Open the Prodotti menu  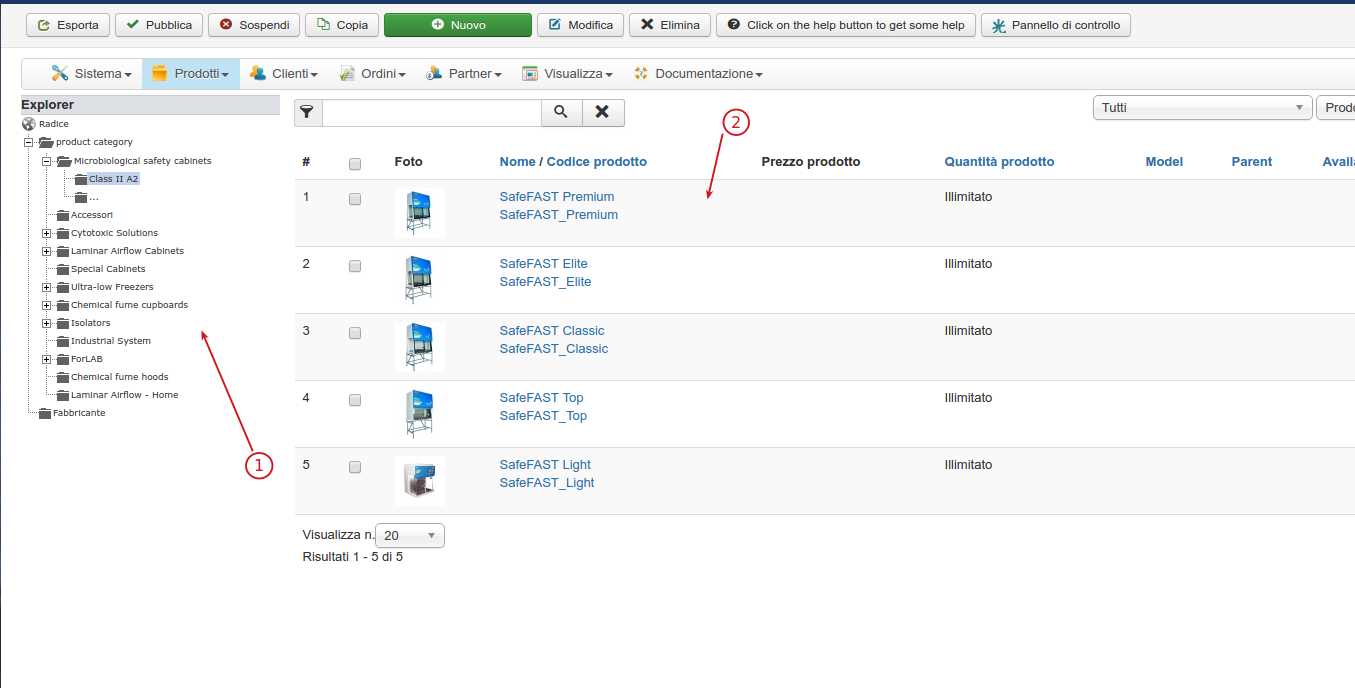coord(191,74)
